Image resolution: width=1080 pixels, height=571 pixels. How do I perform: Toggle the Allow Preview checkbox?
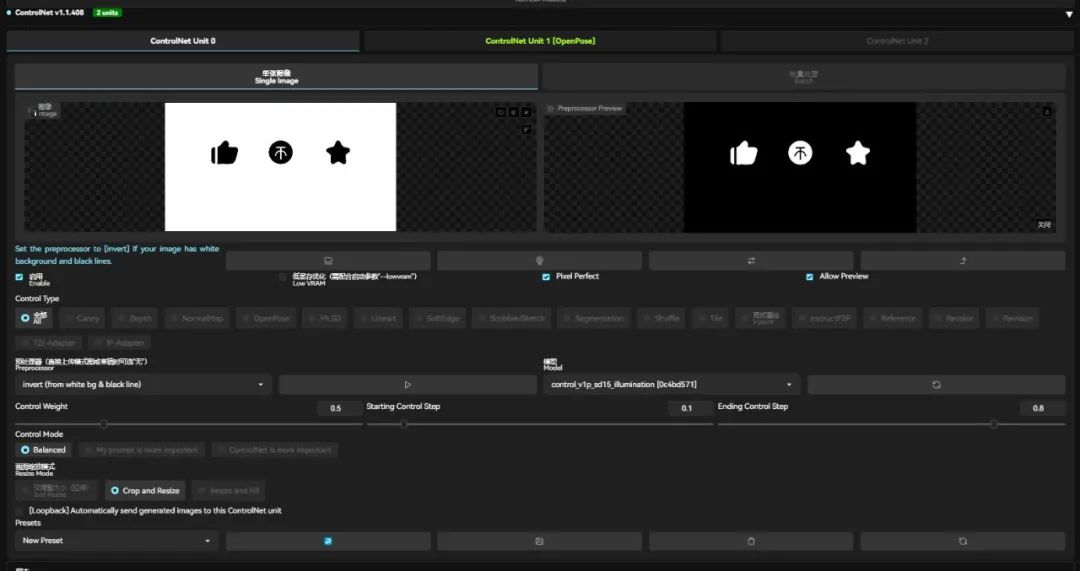809,277
